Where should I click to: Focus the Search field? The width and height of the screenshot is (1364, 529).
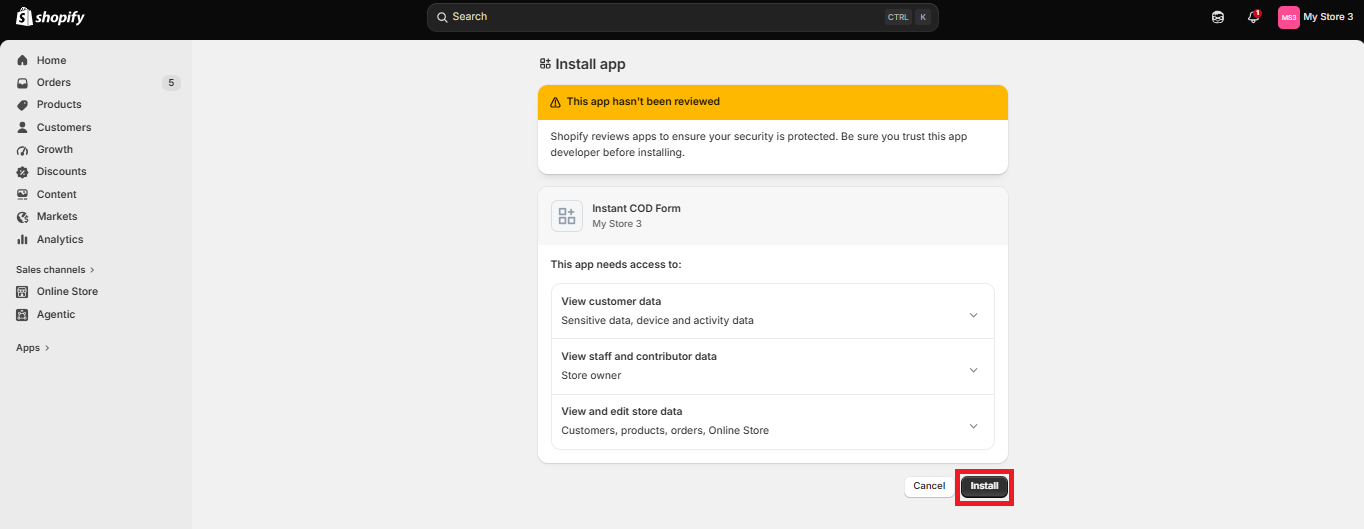683,17
